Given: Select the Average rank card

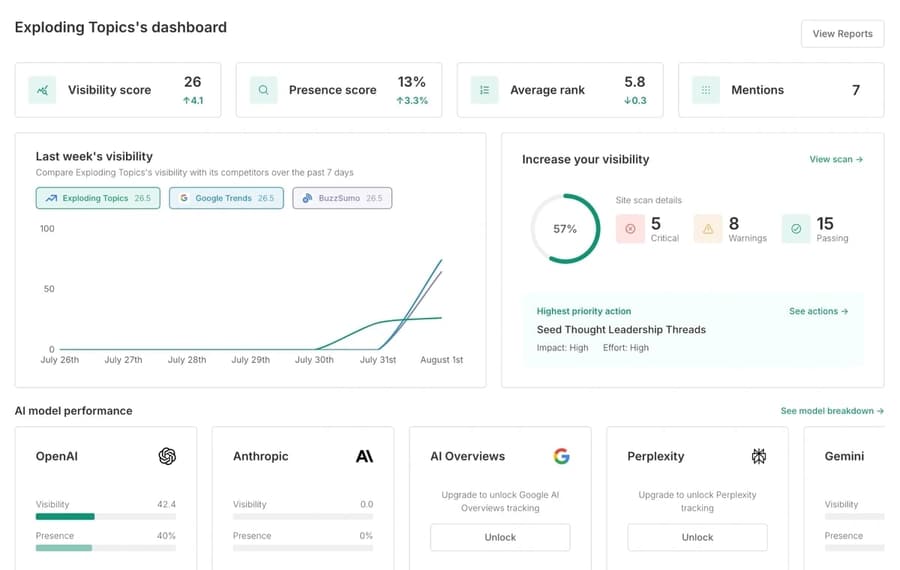Looking at the screenshot, I should click(560, 90).
